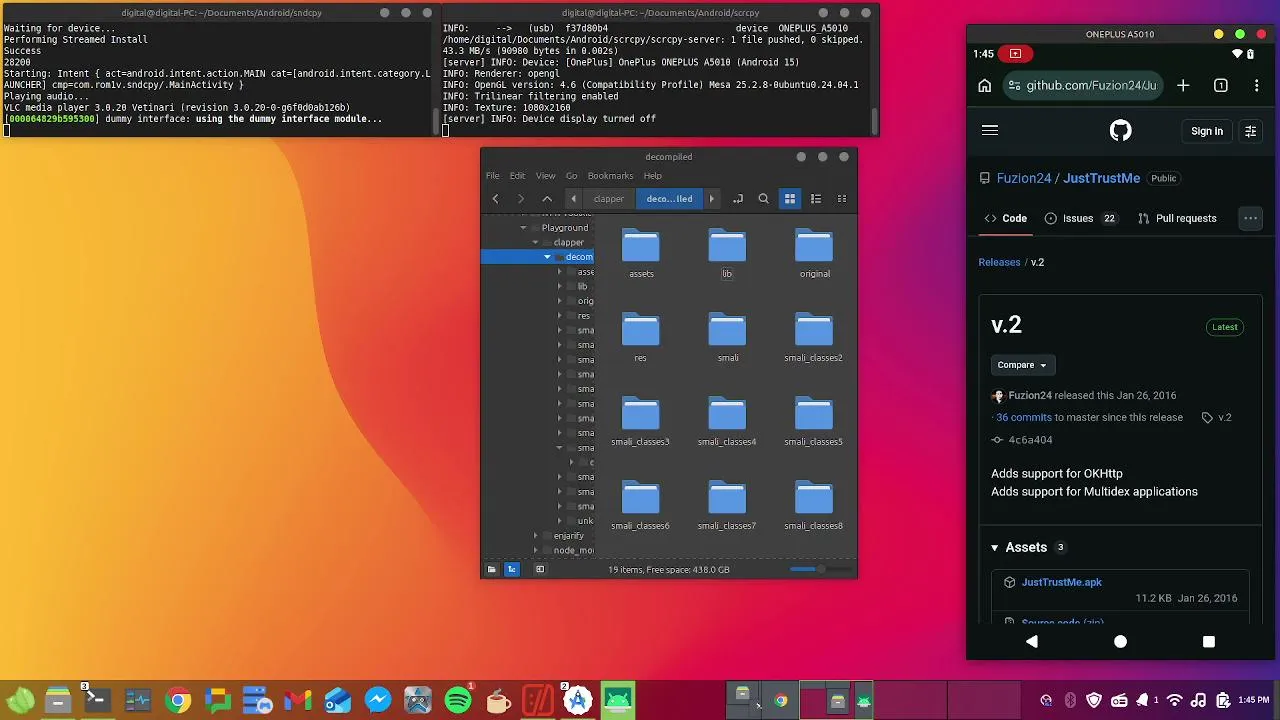The height and width of the screenshot is (720, 1280).
Task: Open the 36 commits link
Action: click(1024, 418)
